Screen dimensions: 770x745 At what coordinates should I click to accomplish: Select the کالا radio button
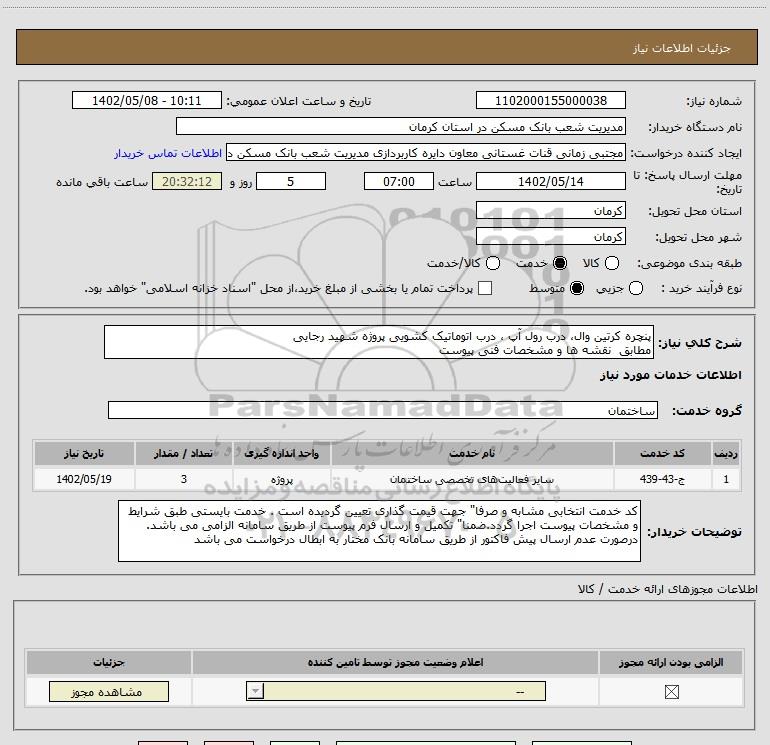click(x=612, y=263)
